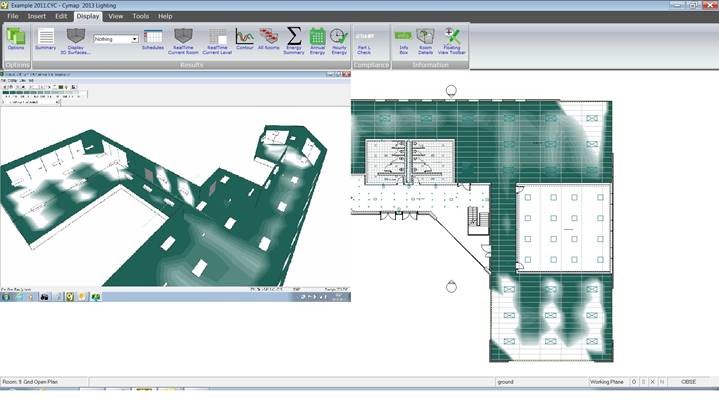Click the darkest green legend swatch
The width and height of the screenshot is (719, 405).
point(6,93)
